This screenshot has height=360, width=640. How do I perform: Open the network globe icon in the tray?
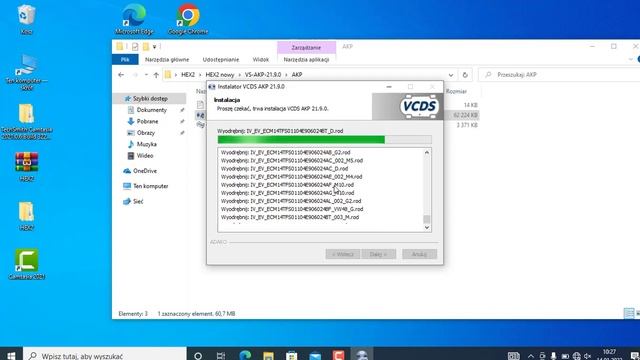(576, 356)
